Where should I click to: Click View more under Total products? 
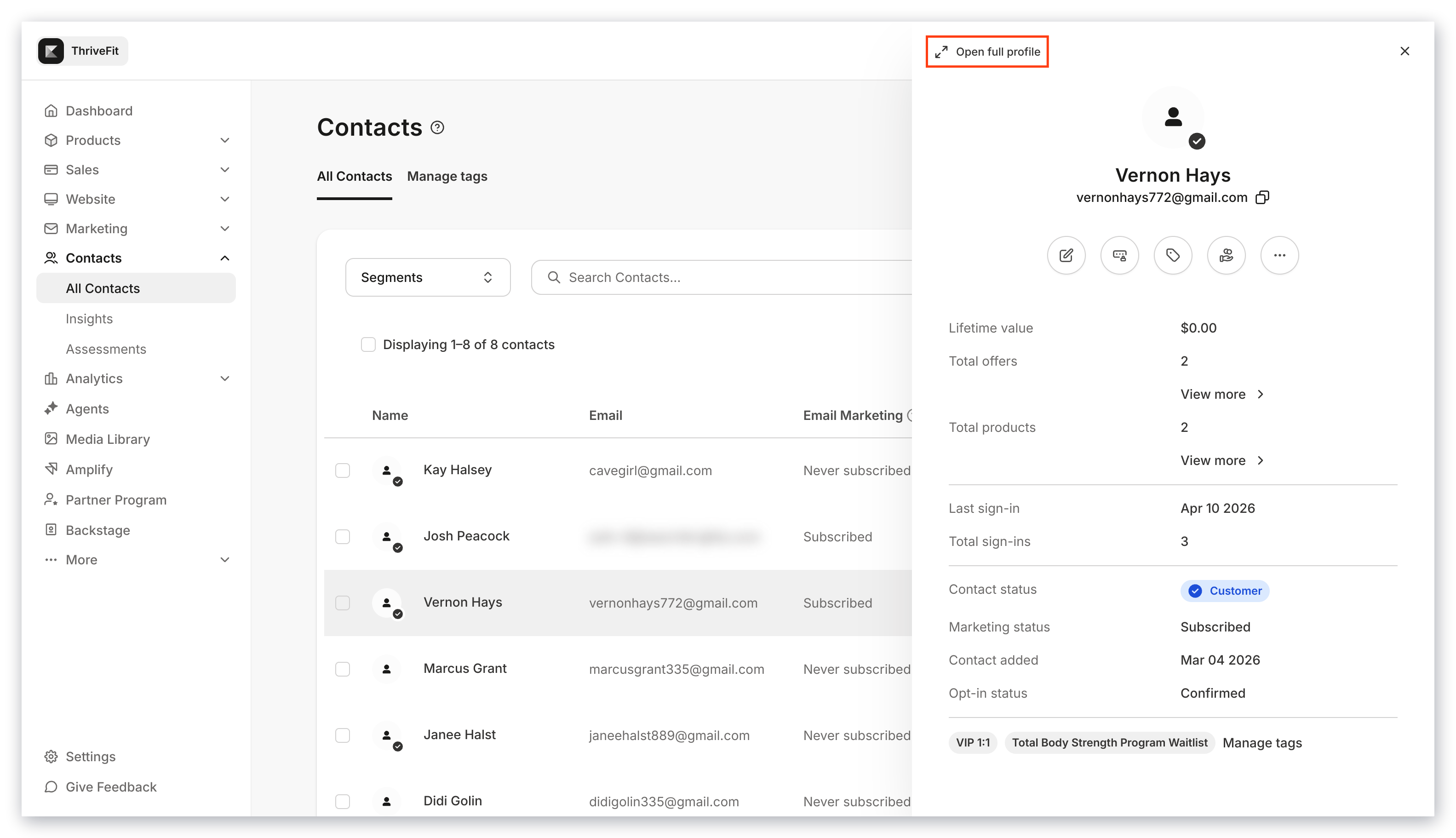pyautogui.click(x=1222, y=460)
